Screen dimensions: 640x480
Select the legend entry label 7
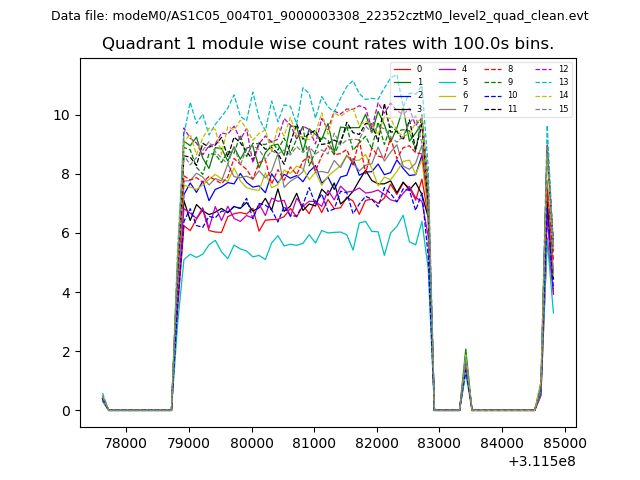[x=465, y=109]
